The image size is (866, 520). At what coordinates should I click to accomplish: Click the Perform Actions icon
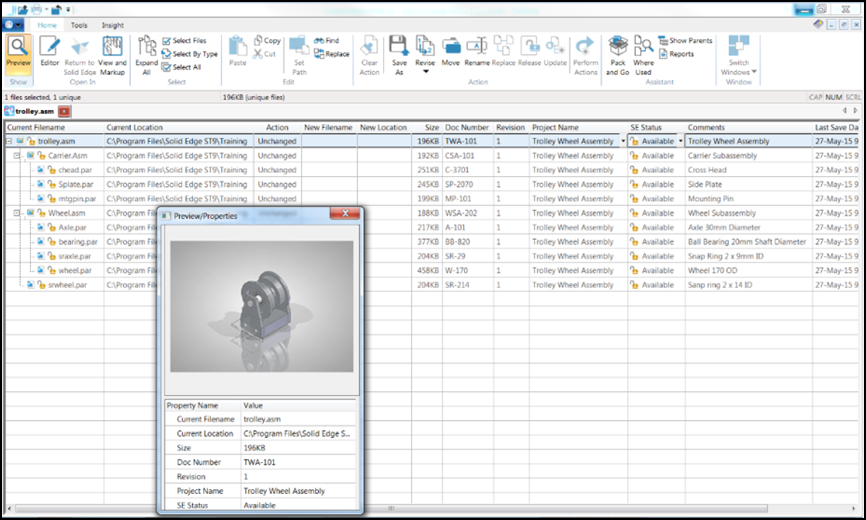[585, 56]
